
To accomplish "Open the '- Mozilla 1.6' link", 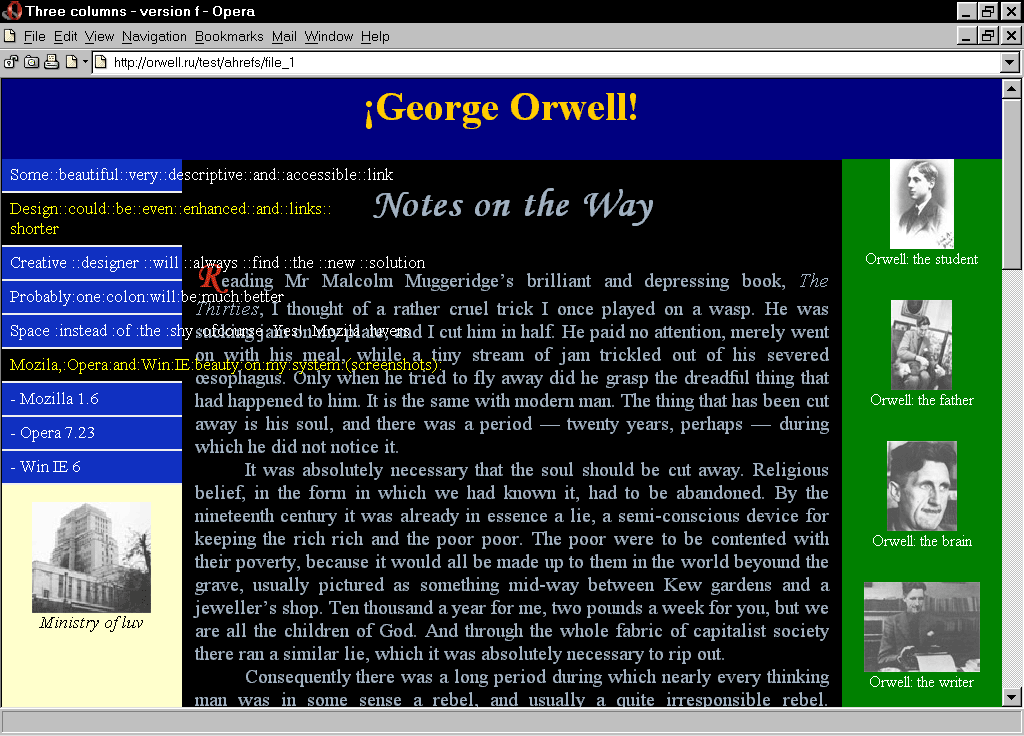I will [91, 398].
